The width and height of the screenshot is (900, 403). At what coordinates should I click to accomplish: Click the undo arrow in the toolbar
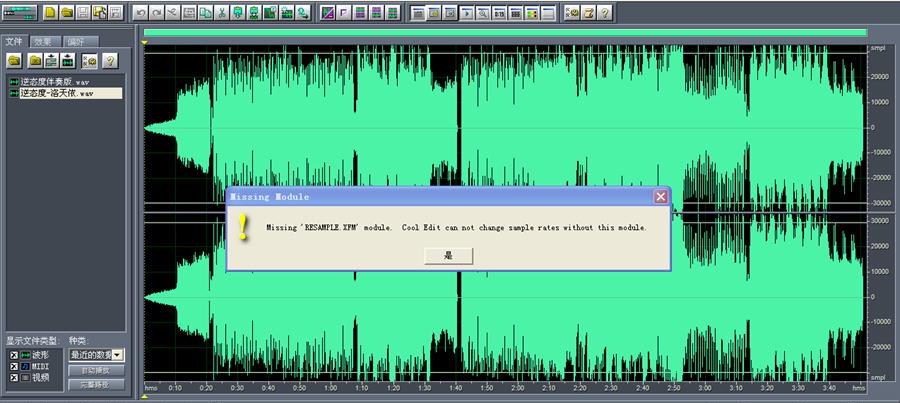coord(140,12)
